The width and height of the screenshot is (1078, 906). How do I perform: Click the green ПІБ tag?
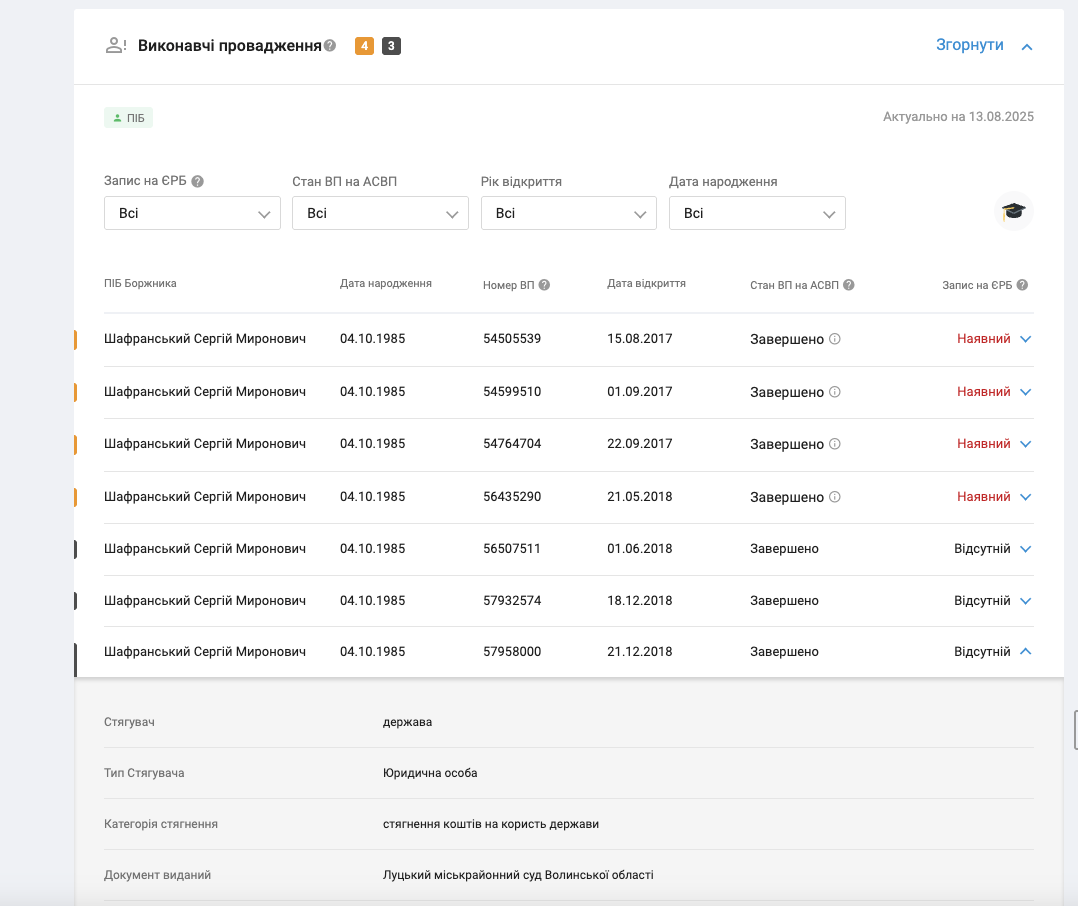(x=128, y=118)
